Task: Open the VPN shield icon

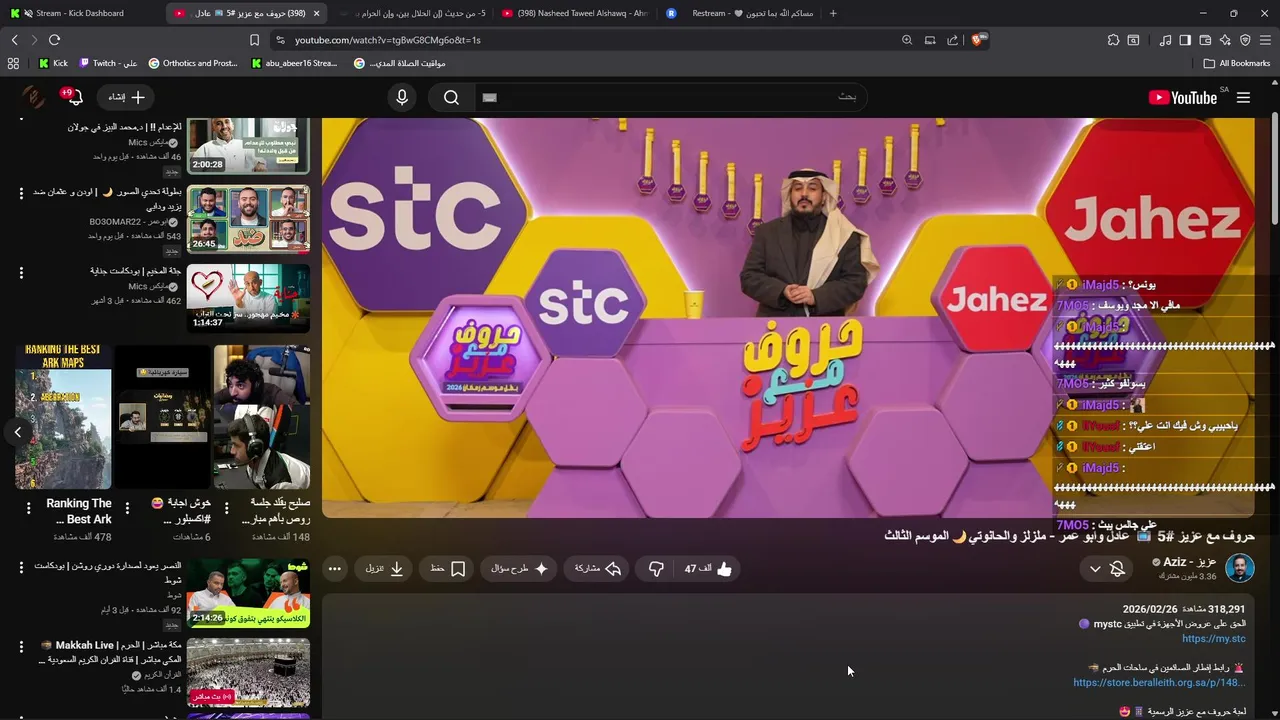Action: pos(1245,40)
